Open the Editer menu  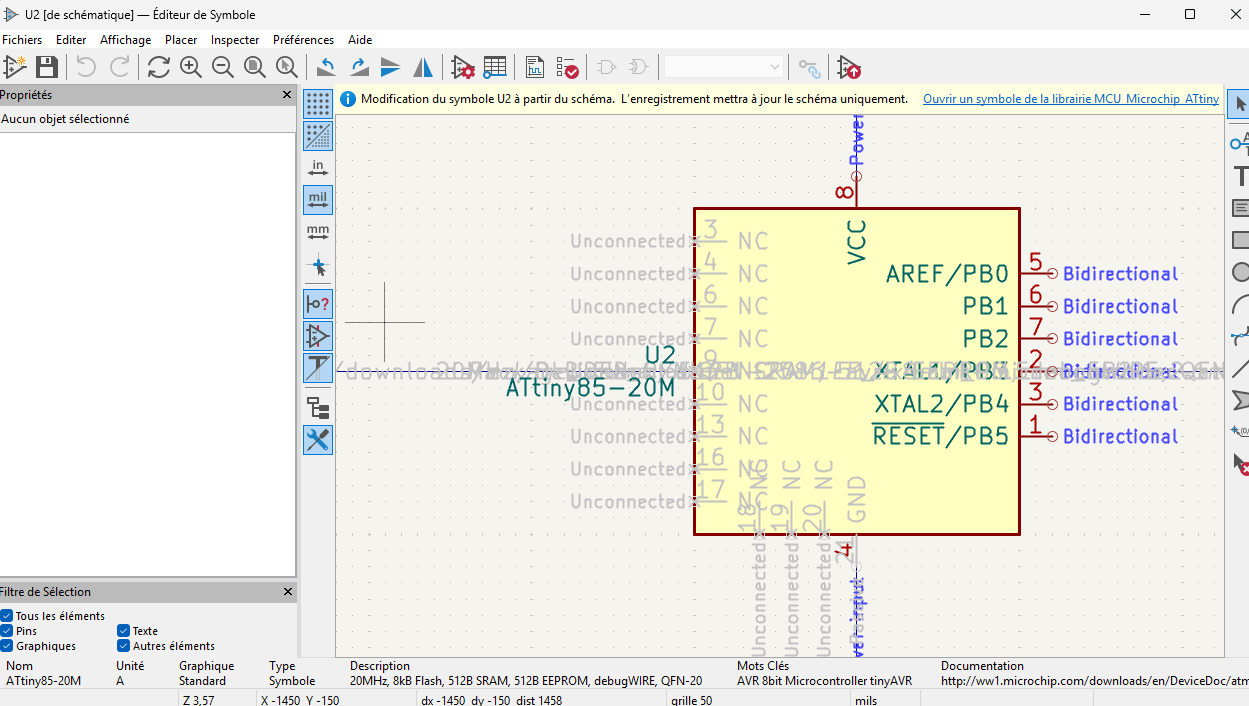point(71,40)
